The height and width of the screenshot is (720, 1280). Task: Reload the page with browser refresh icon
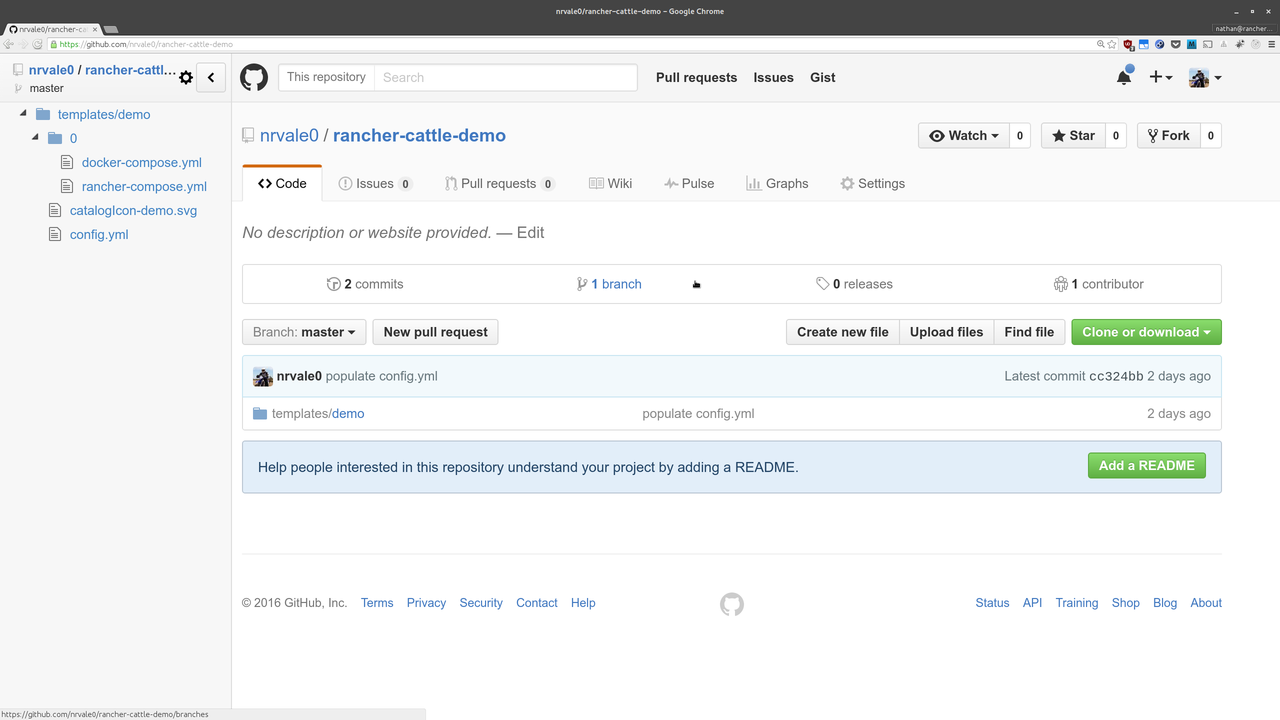[37, 44]
